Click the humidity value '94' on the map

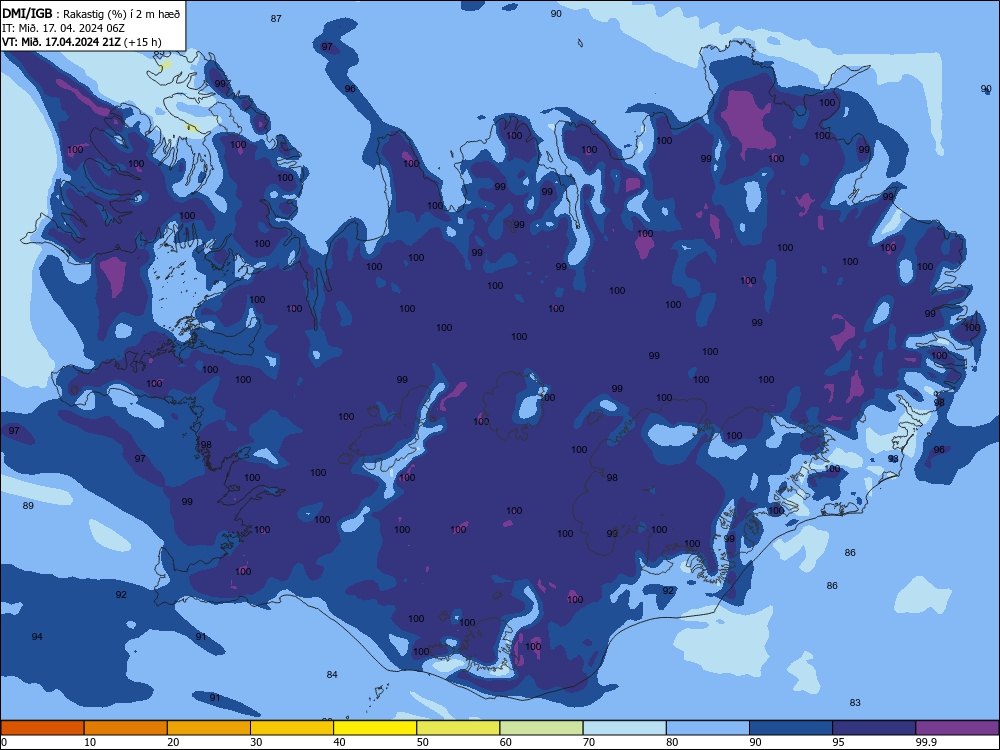click(x=37, y=636)
